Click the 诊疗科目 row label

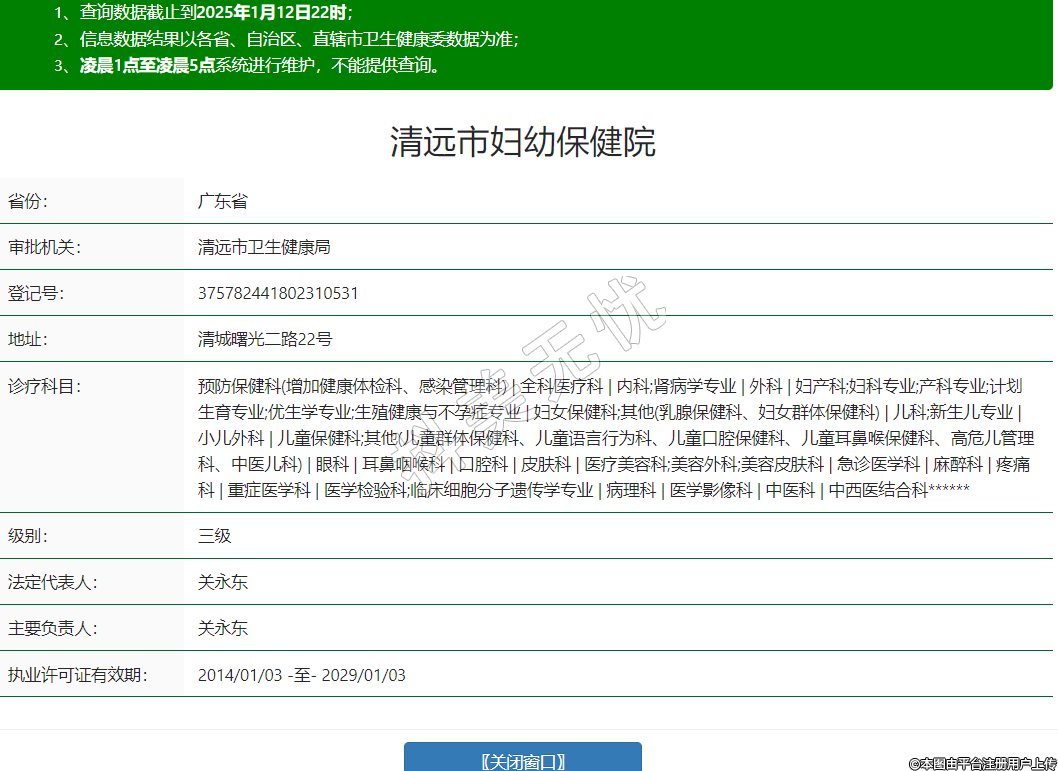pyautogui.click(x=44, y=386)
